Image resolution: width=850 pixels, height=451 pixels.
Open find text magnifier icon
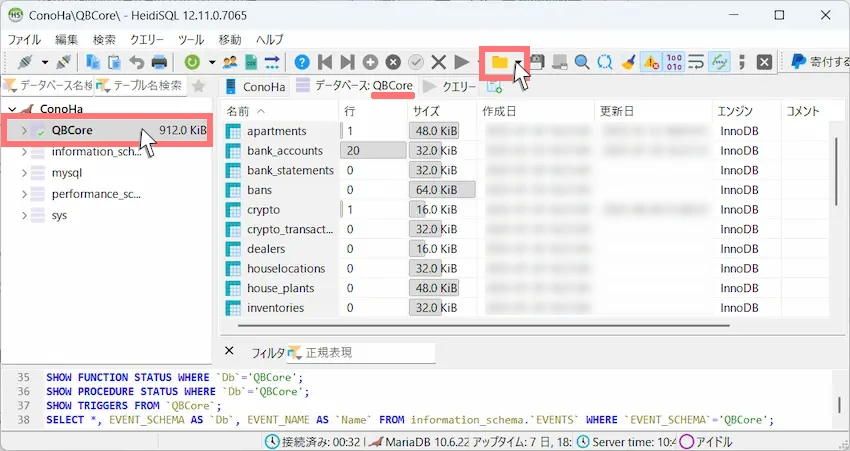[x=582, y=62]
